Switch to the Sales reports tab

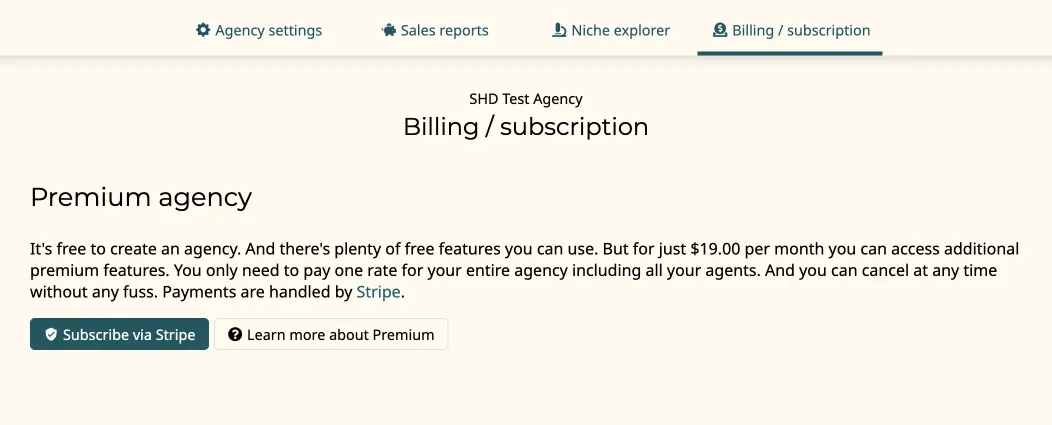(435, 30)
